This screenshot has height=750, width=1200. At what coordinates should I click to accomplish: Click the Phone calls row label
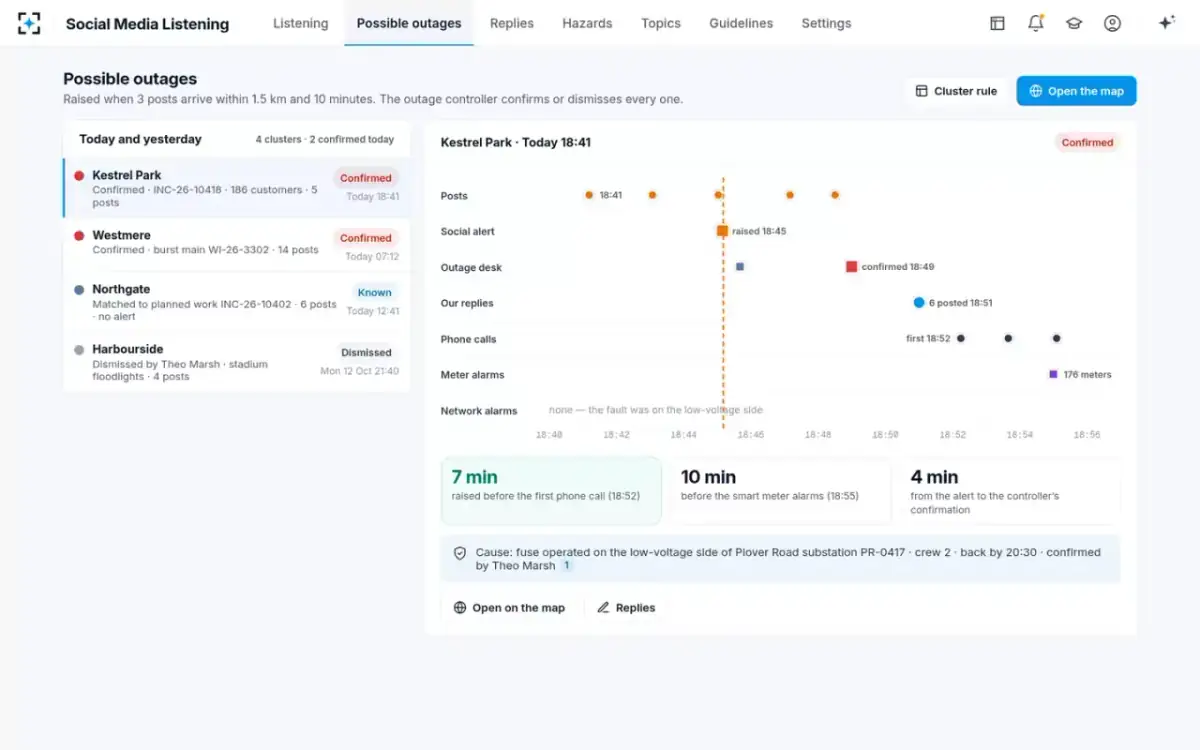coord(468,339)
